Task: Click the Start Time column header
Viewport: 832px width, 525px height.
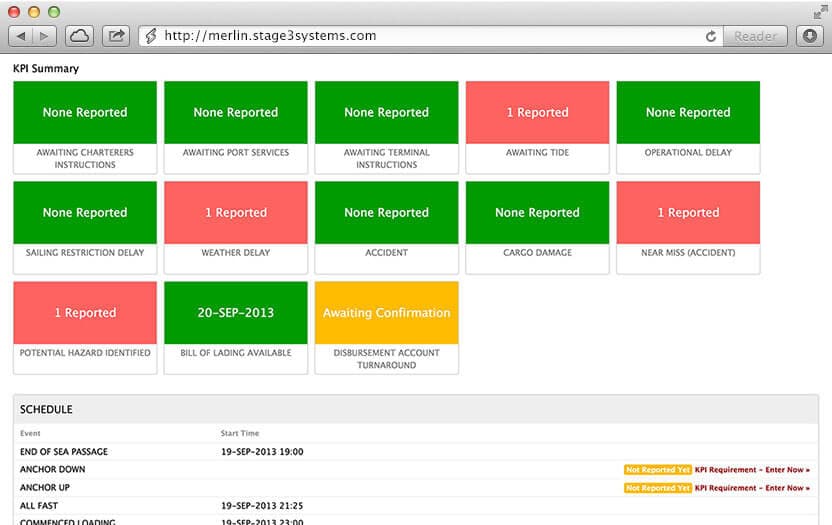Action: [x=240, y=433]
